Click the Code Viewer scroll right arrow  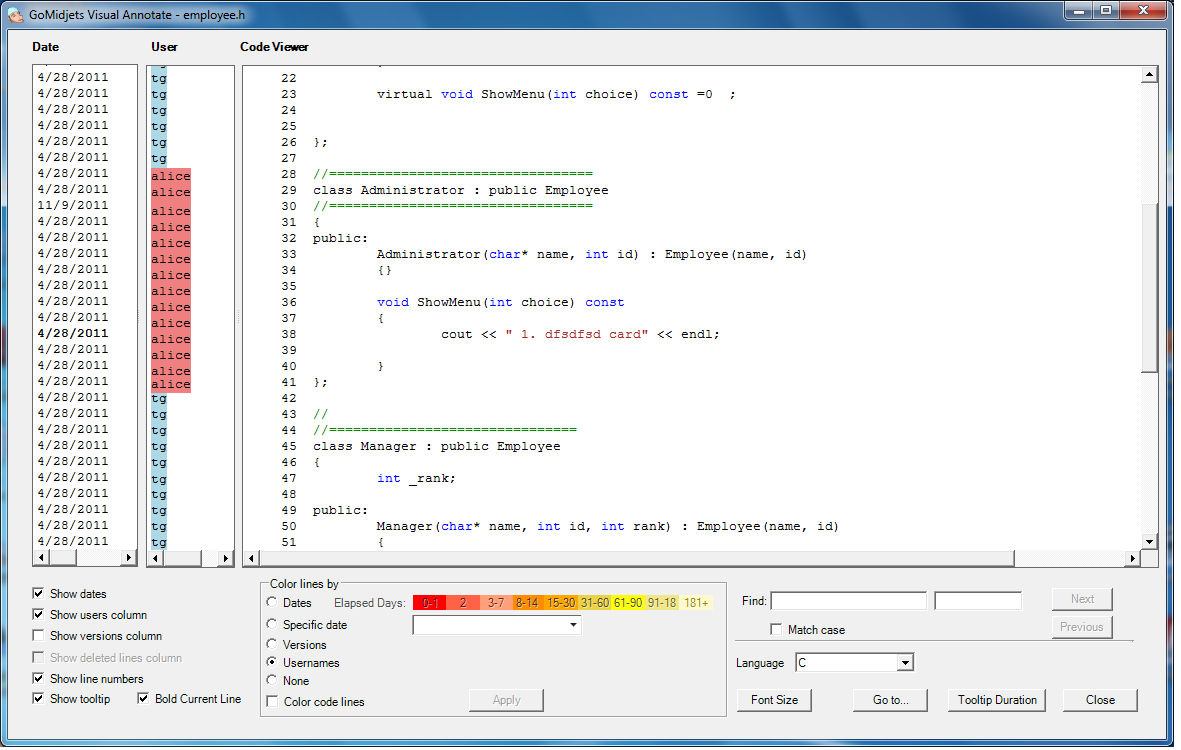click(x=1132, y=559)
